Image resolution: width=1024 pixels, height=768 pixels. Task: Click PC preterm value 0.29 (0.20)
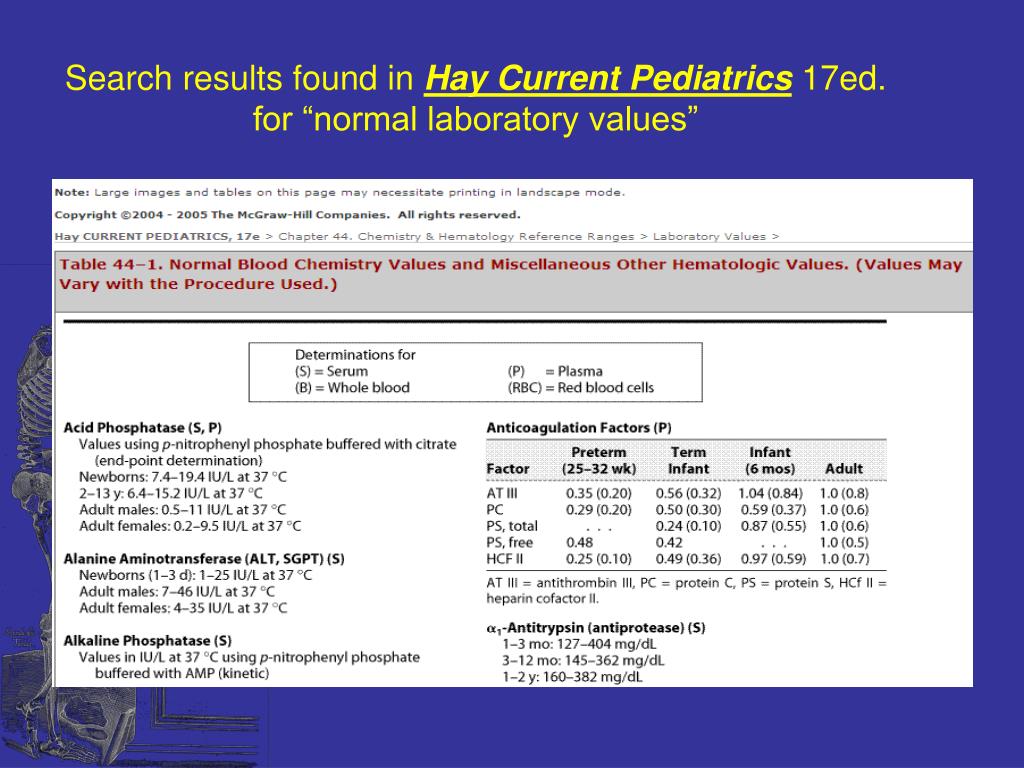[x=599, y=510]
